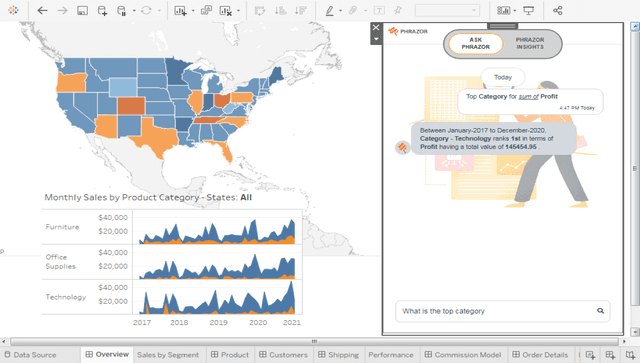Click the group members paperclip icon
This screenshot has width=640, height=363.
click(x=353, y=11)
